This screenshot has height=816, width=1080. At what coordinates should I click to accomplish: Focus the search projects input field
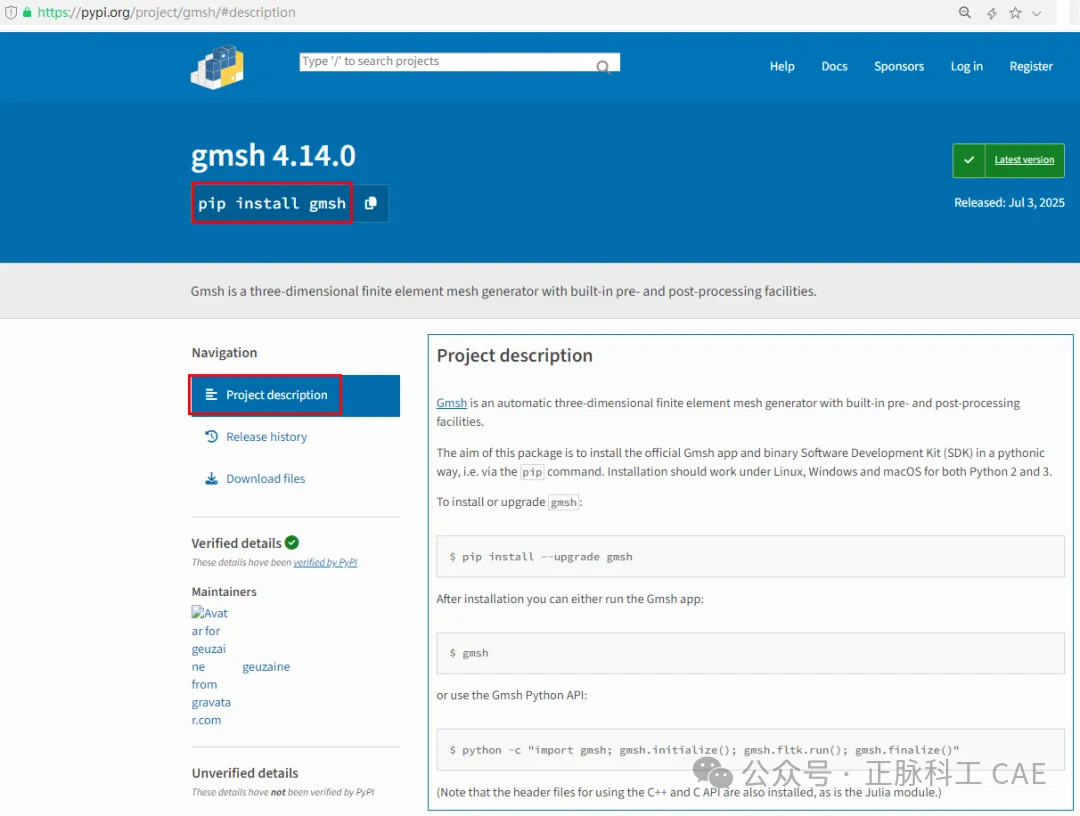pos(445,62)
